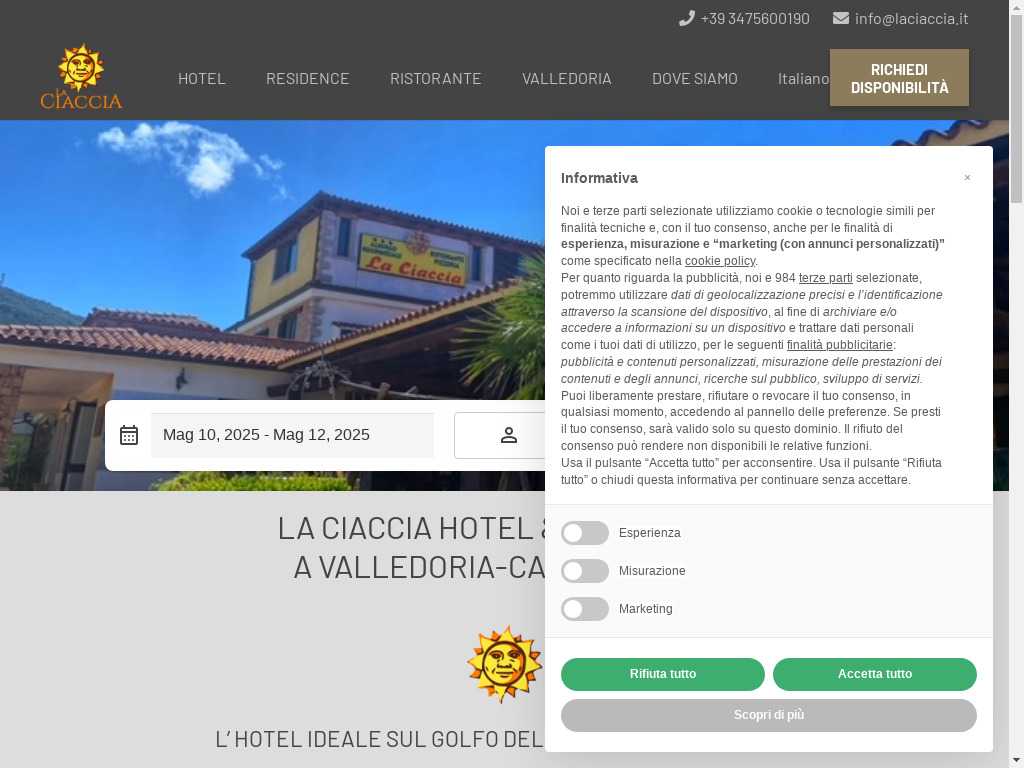Click the phone icon in header

[686, 18]
